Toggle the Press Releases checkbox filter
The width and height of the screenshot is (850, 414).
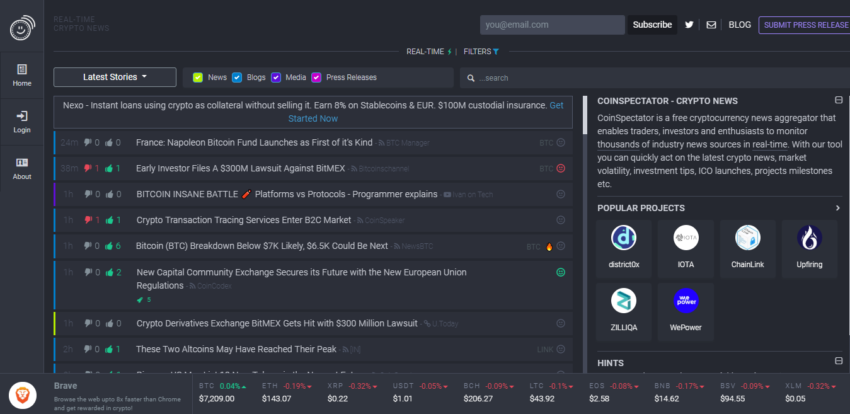pyautogui.click(x=316, y=77)
